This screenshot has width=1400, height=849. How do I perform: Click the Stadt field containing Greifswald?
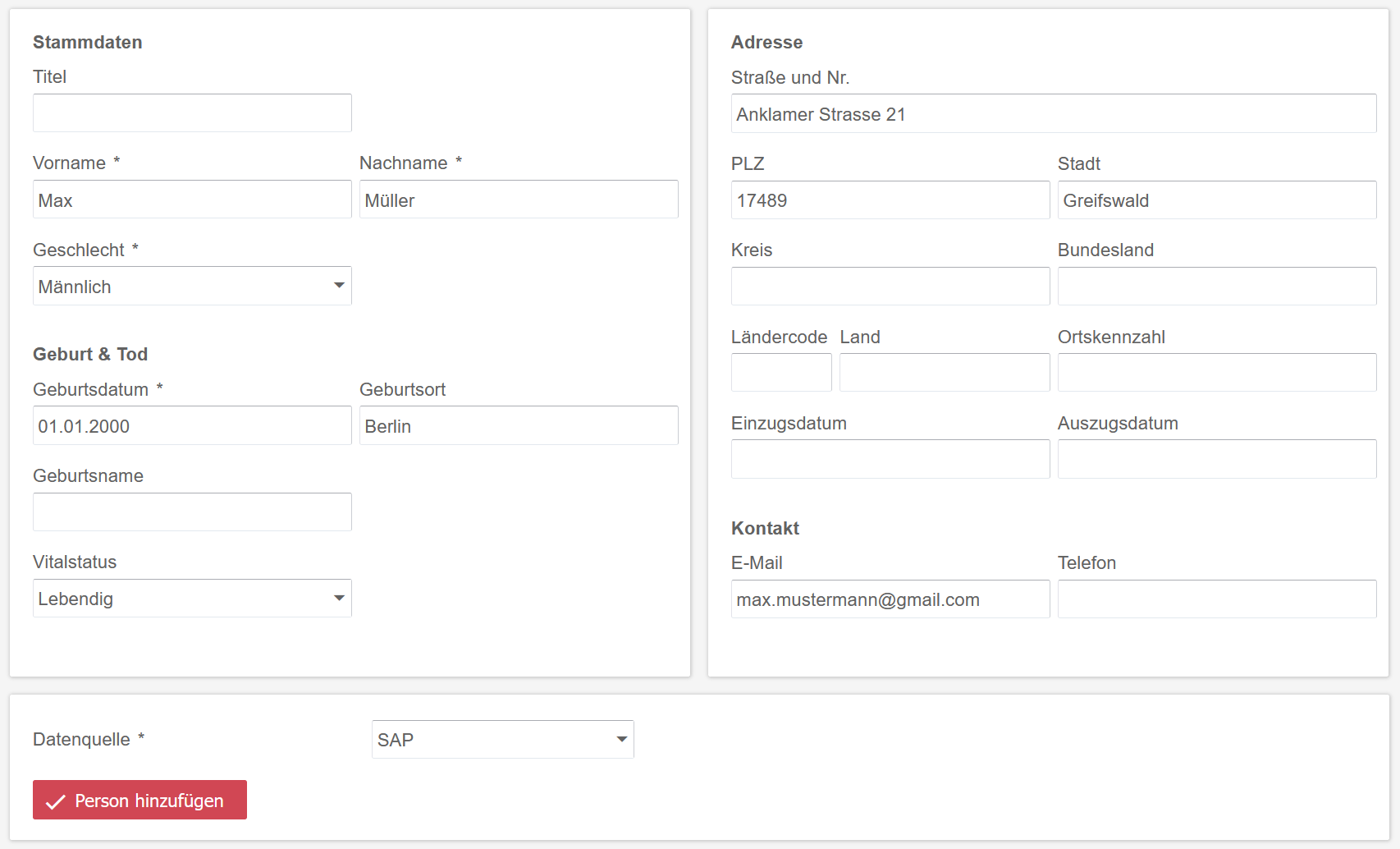tap(1217, 200)
